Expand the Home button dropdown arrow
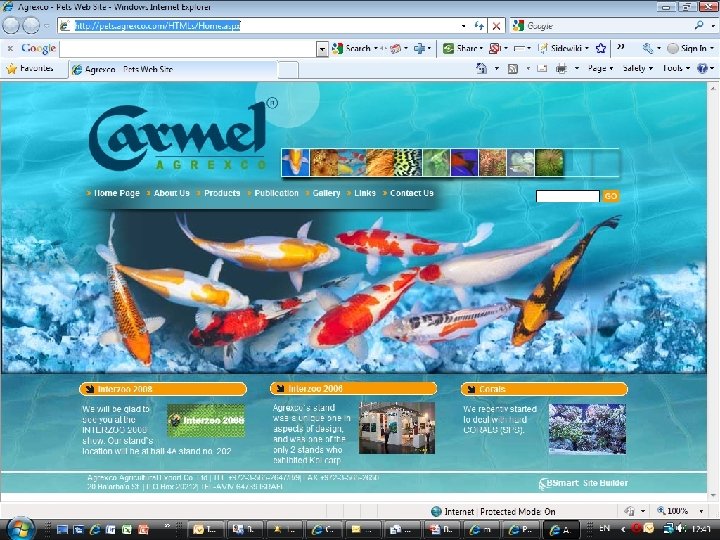The width and height of the screenshot is (720, 540). 496,69
